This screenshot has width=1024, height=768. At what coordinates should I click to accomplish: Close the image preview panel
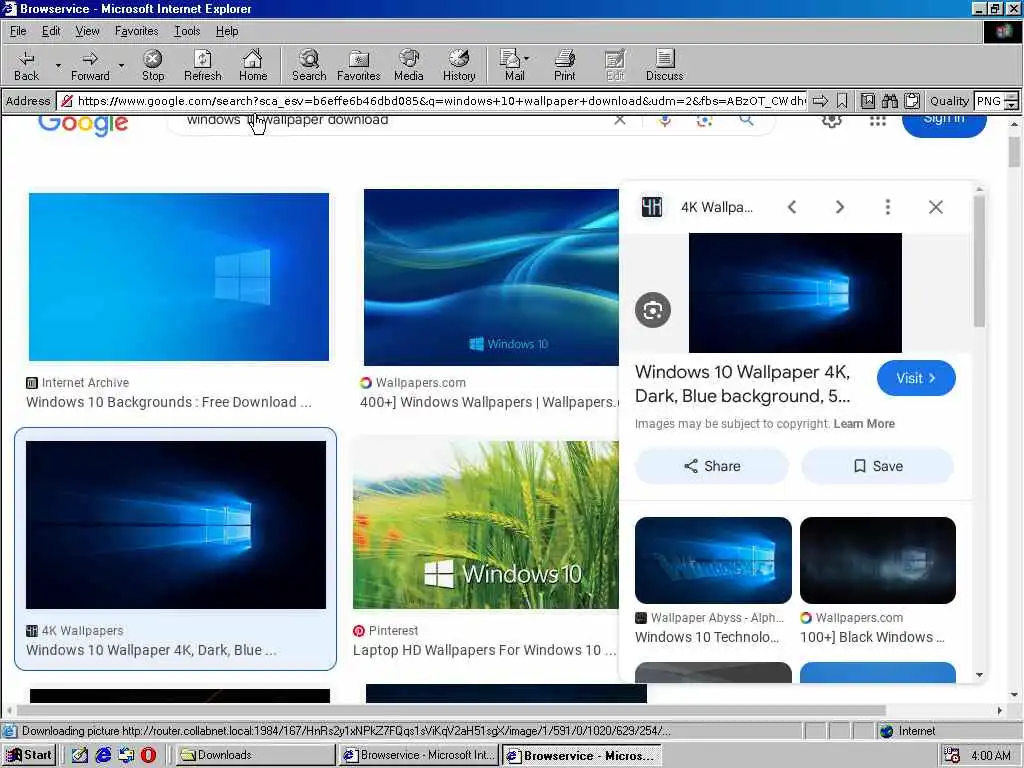[935, 207]
